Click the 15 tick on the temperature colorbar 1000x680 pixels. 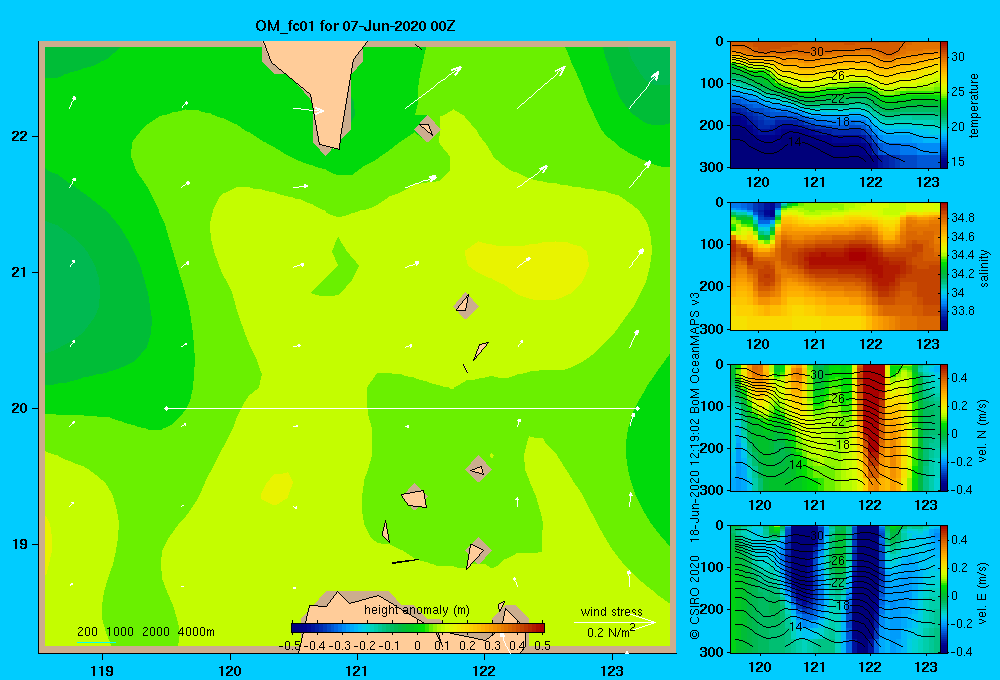tap(958, 162)
